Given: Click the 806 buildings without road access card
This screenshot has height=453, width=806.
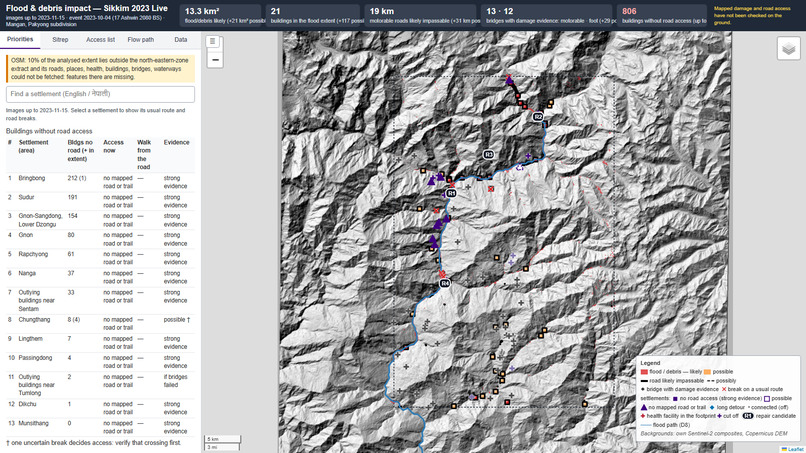Looking at the screenshot, I should [x=662, y=15].
